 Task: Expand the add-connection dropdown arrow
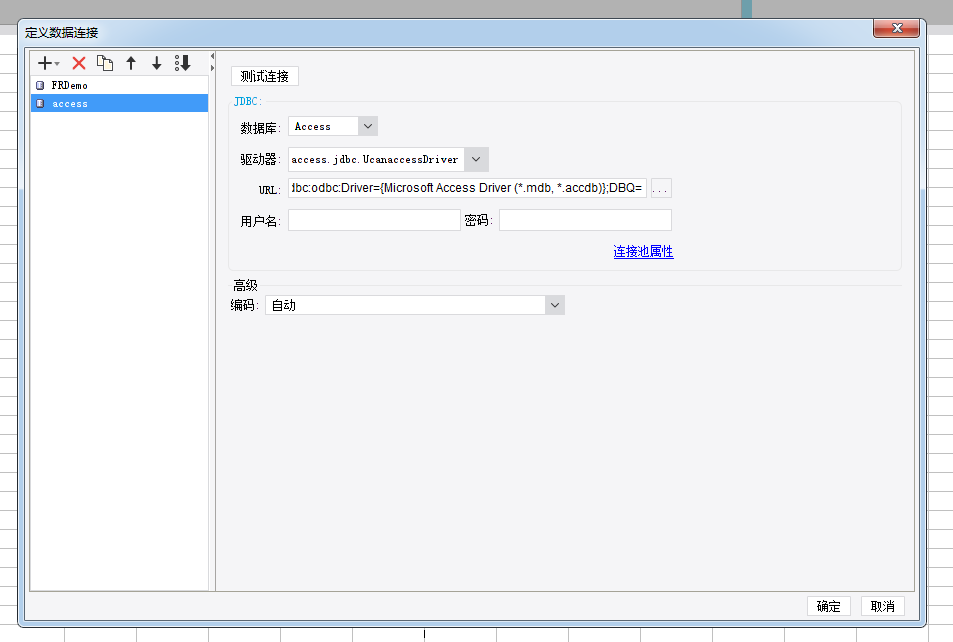[57, 64]
